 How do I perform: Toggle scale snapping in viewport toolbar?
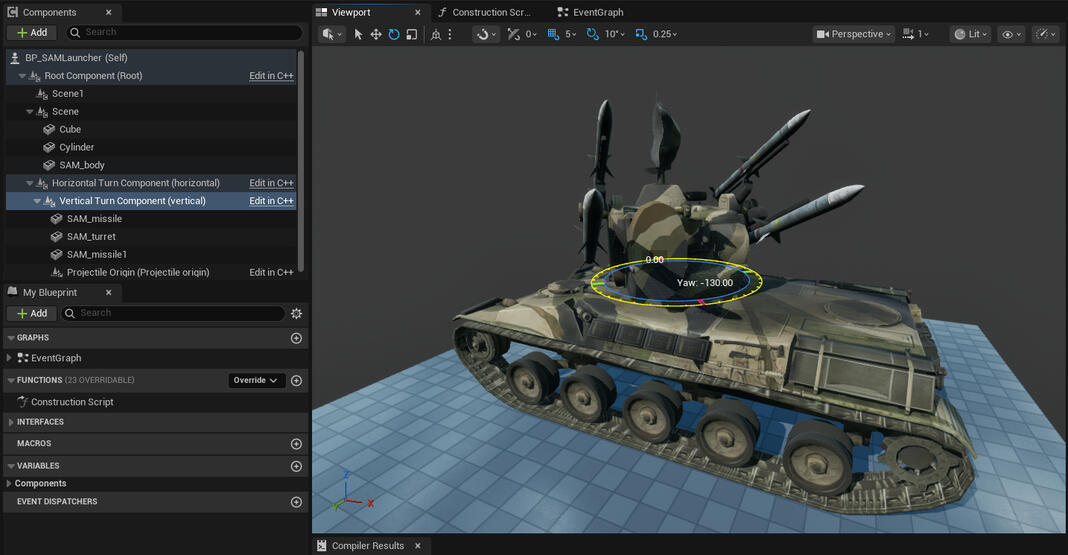click(x=640, y=34)
